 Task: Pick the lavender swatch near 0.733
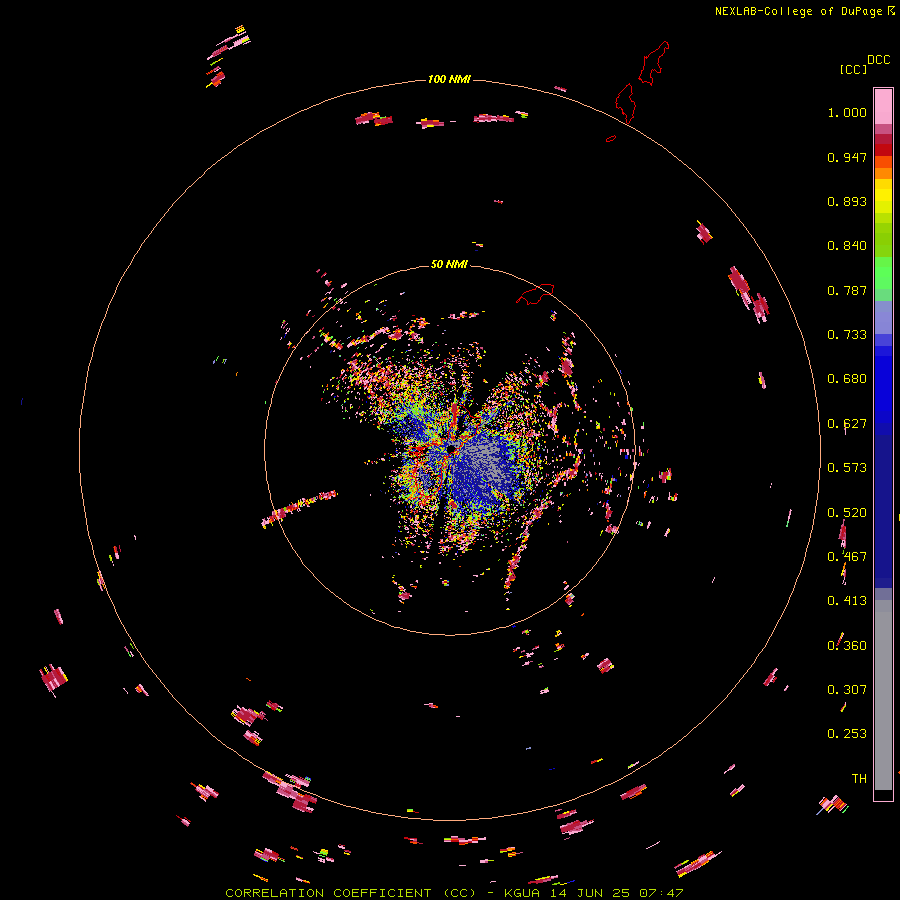tap(883, 318)
